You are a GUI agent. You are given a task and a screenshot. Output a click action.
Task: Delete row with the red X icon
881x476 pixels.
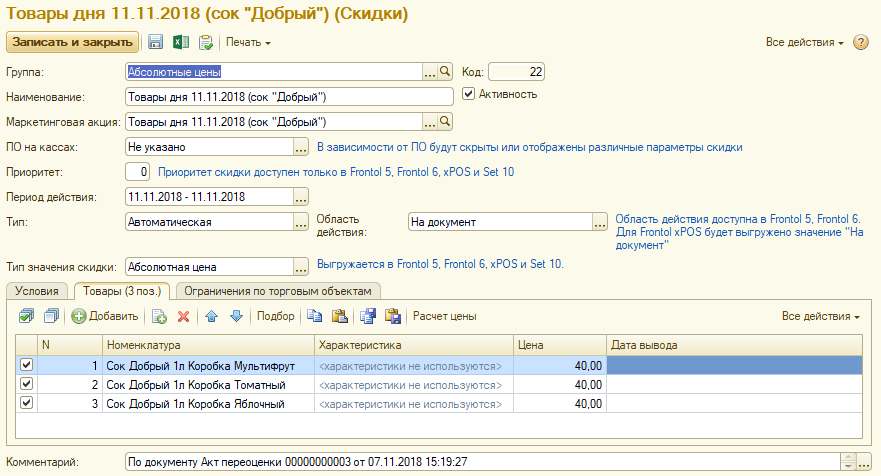[183, 316]
